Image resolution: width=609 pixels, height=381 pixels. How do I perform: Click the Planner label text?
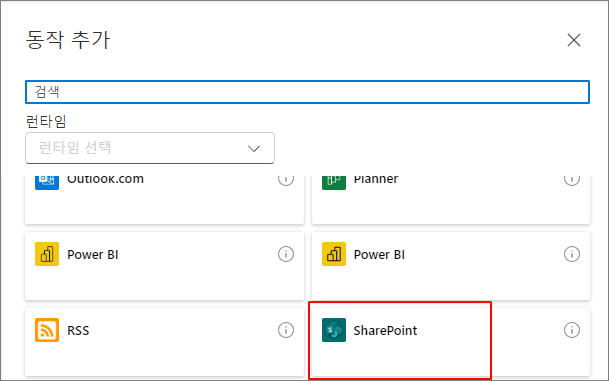pyautogui.click(x=376, y=180)
